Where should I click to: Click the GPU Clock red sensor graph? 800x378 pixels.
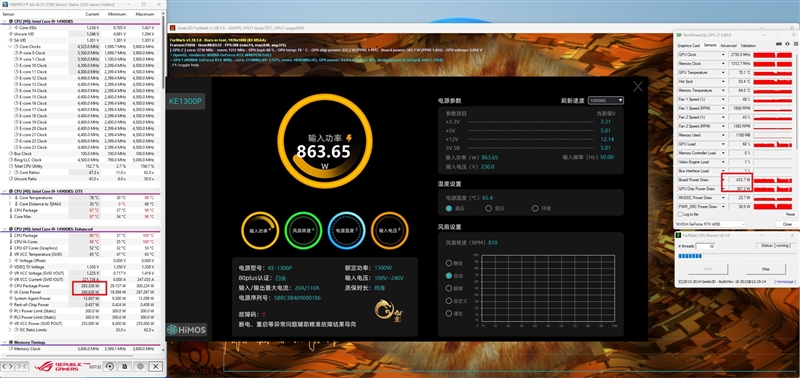772,54
